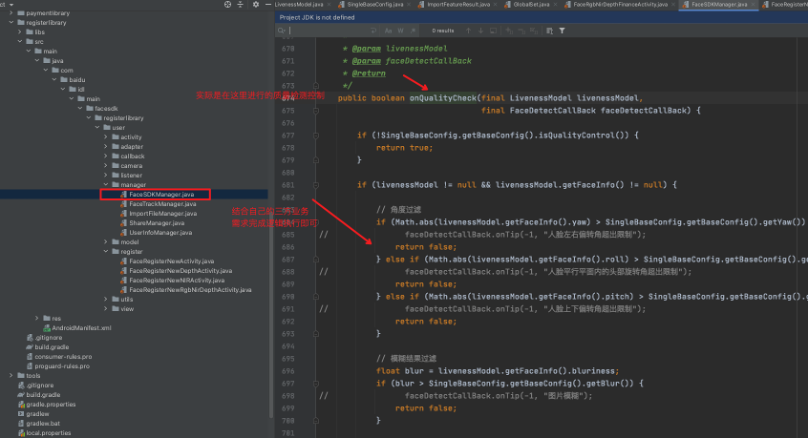Click the new line icon in find bar
This screenshot has height=438, width=808.
point(374,31)
